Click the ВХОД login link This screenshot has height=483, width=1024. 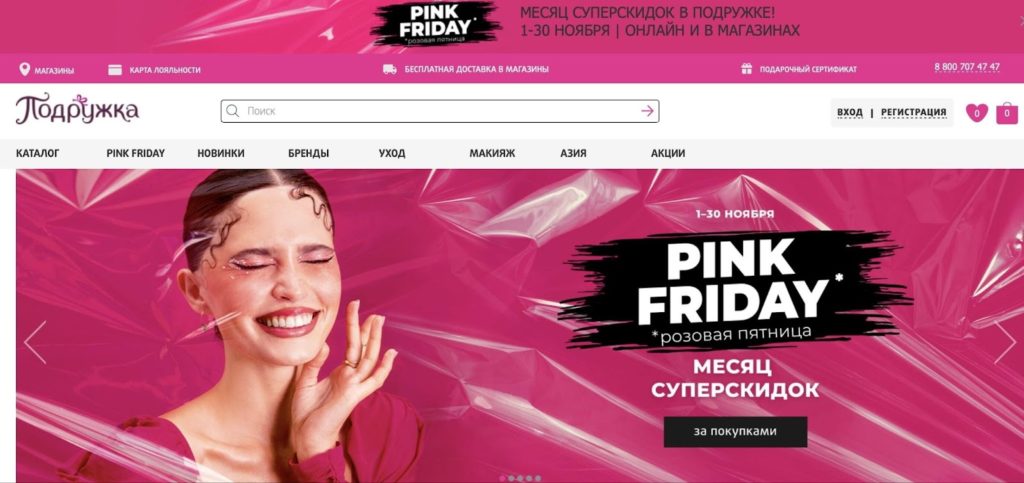tap(850, 112)
